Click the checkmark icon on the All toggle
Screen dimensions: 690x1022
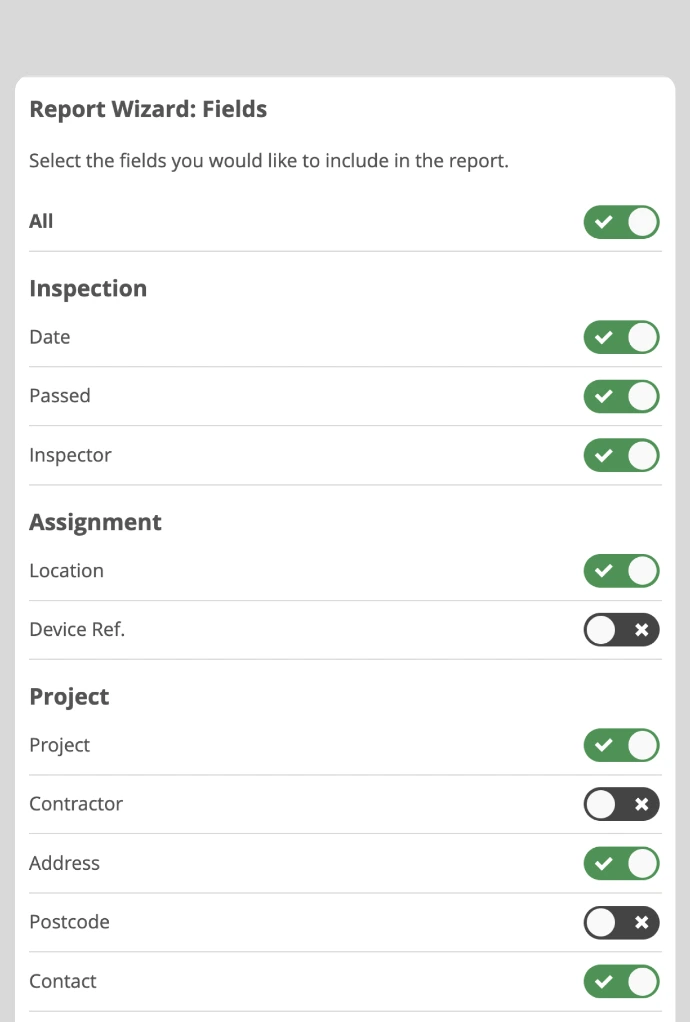[x=604, y=222]
